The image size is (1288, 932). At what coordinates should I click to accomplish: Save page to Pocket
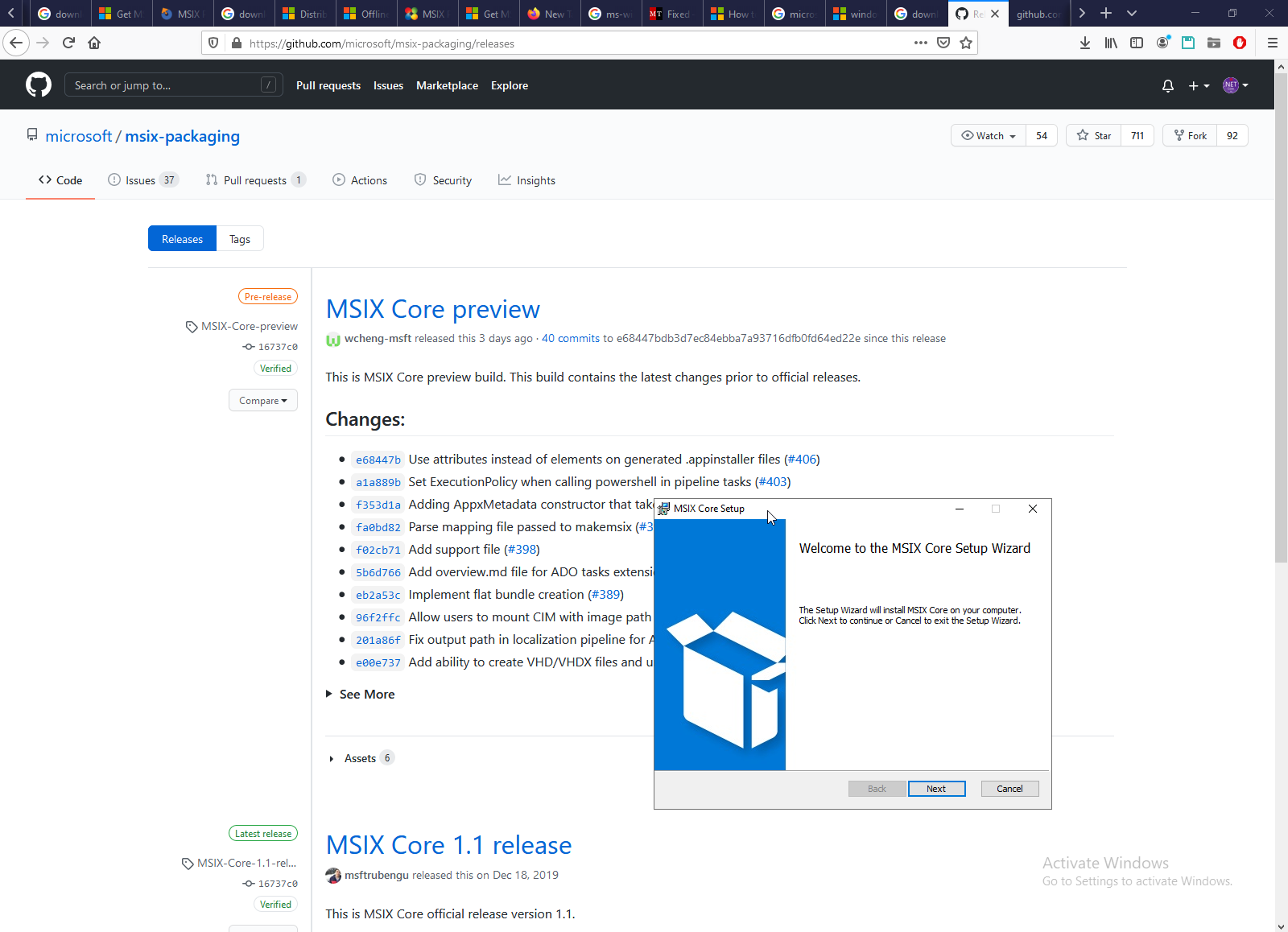pyautogui.click(x=943, y=43)
